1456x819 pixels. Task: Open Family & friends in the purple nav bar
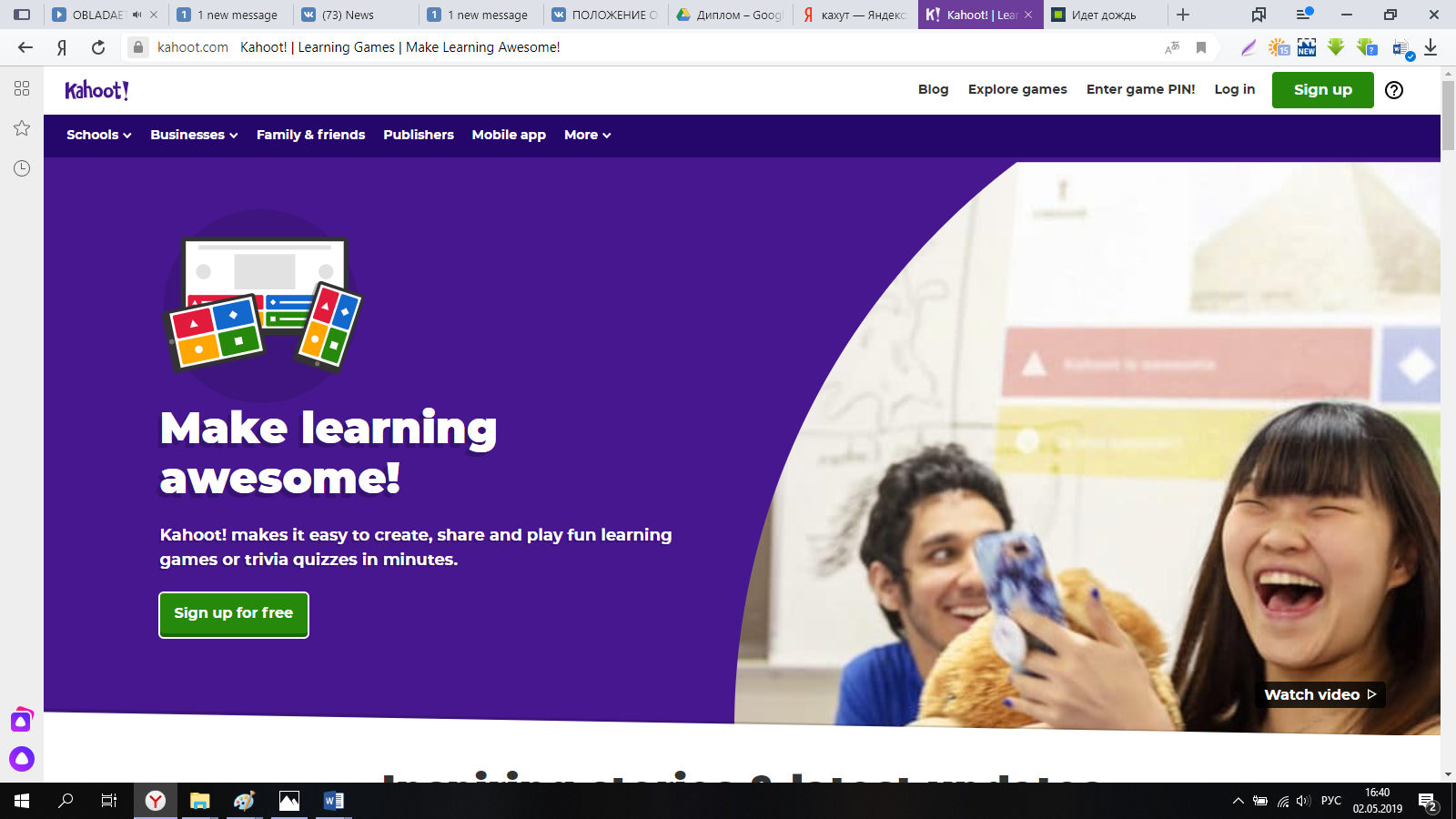click(x=310, y=135)
